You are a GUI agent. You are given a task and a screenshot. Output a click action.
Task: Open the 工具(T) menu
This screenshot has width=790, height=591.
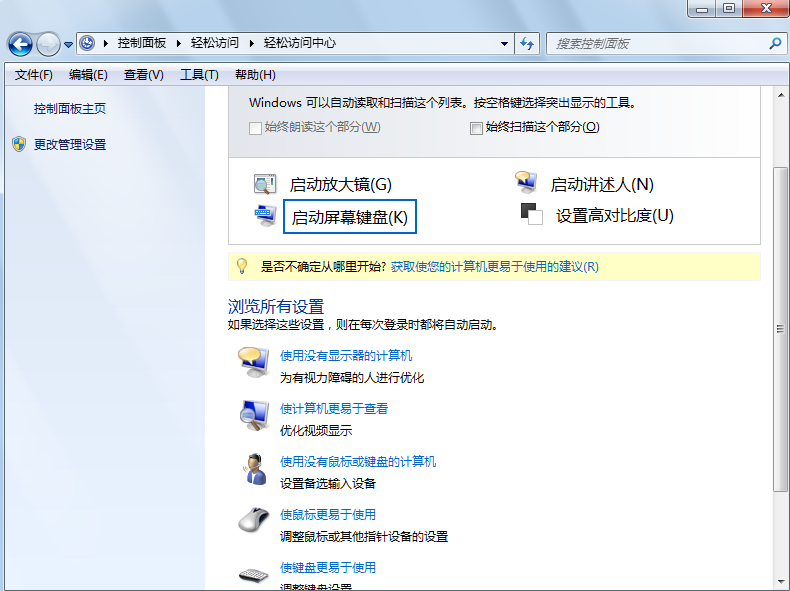coord(198,75)
